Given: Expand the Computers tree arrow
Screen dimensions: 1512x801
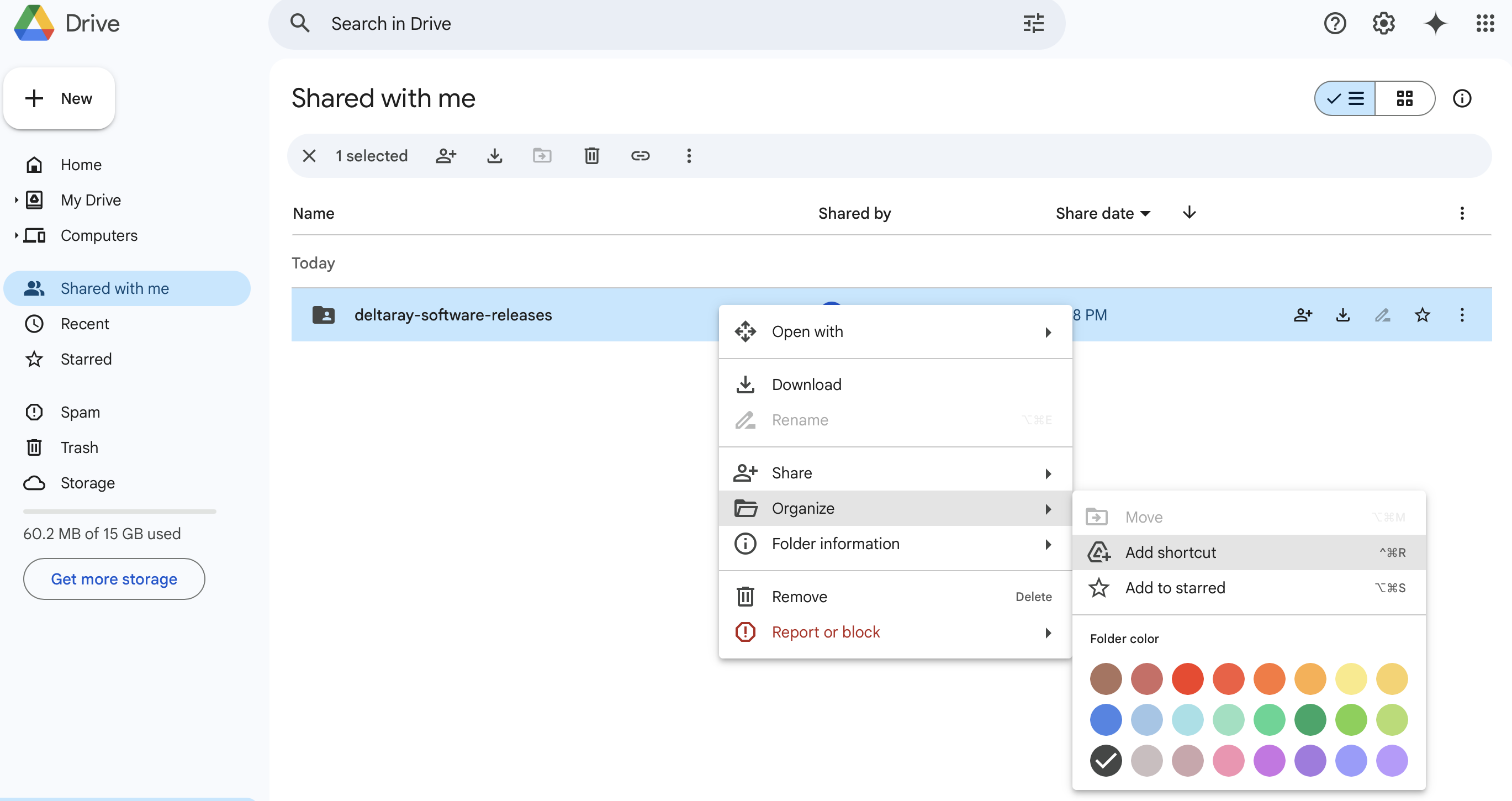Looking at the screenshot, I should click(16, 235).
